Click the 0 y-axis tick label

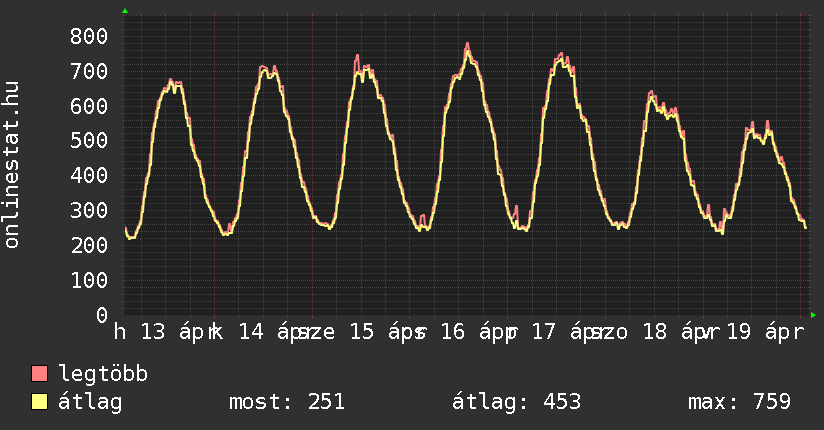(102, 316)
